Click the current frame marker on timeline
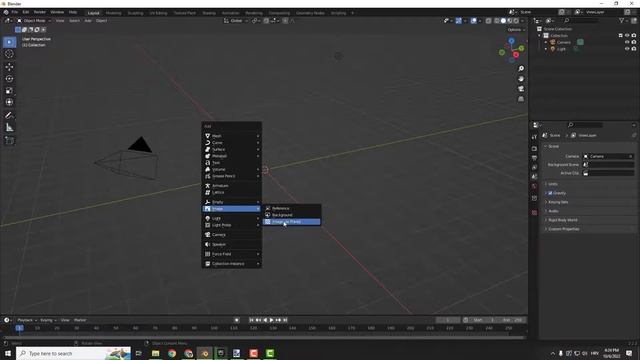 point(19,328)
